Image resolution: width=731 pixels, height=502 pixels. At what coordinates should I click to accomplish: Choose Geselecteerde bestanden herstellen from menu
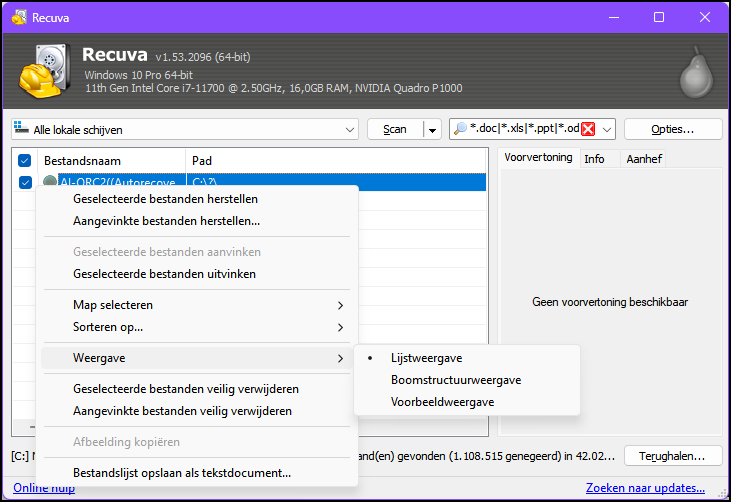click(165, 199)
